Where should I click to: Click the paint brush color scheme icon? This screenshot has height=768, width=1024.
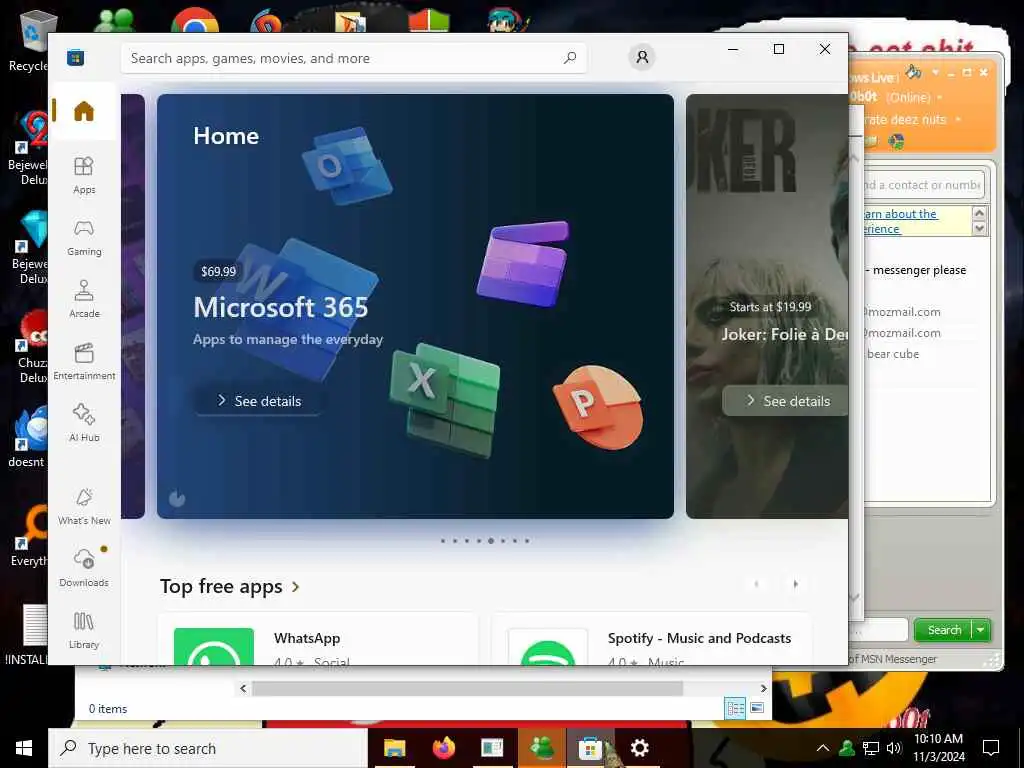(914, 72)
